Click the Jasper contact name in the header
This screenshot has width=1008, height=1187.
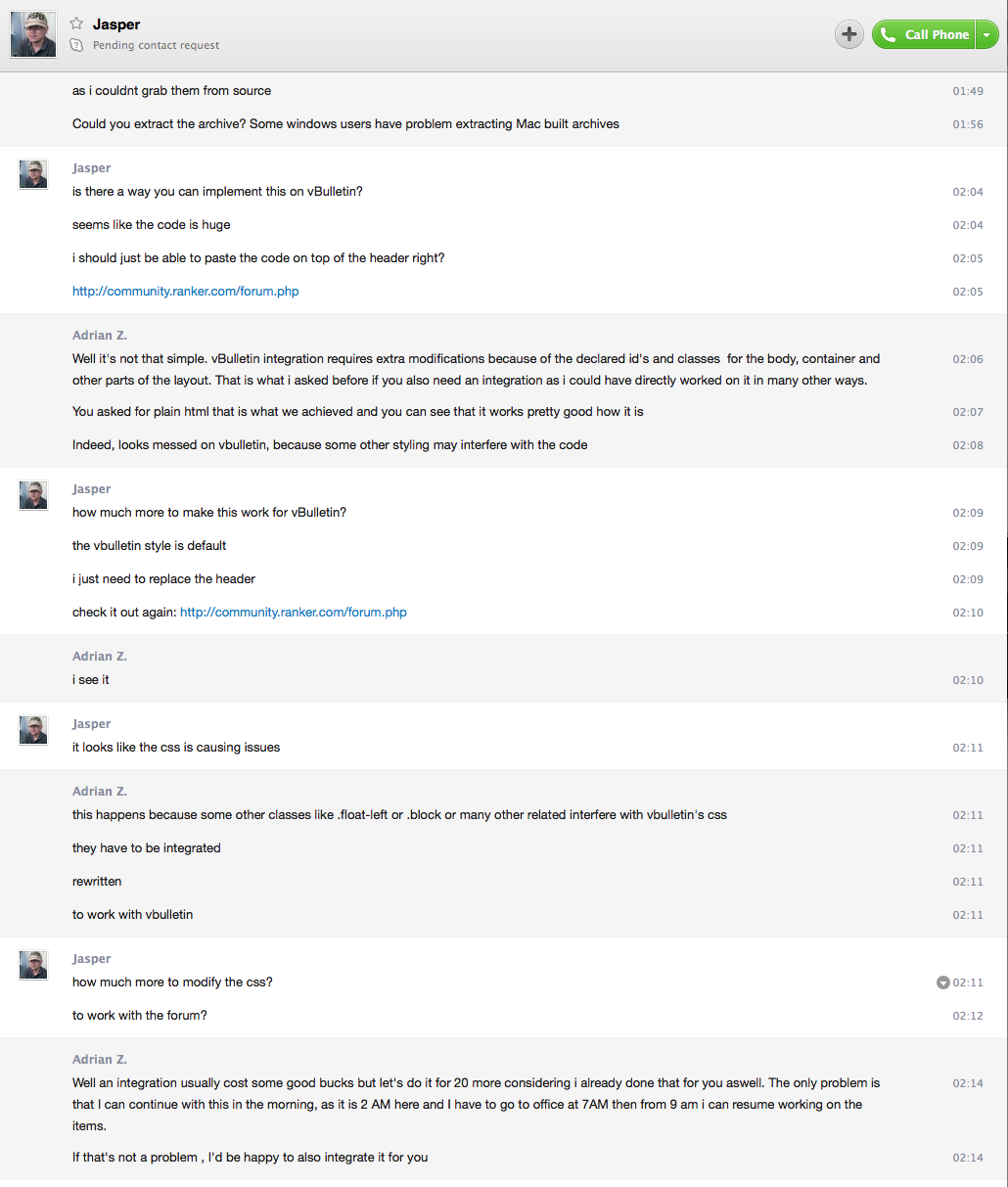116,23
